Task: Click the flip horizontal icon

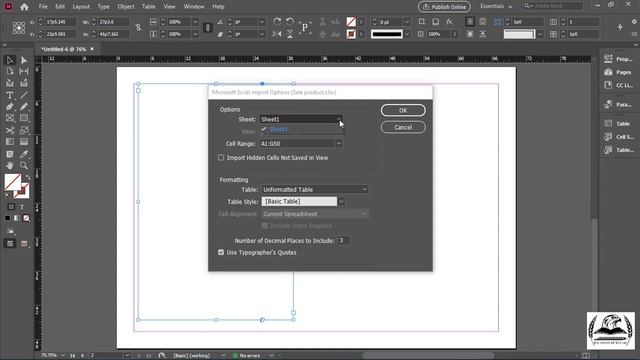Action: click(277, 34)
